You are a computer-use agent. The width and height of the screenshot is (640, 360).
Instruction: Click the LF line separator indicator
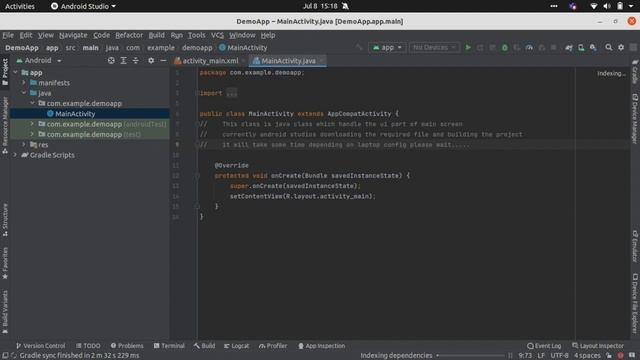click(x=541, y=356)
